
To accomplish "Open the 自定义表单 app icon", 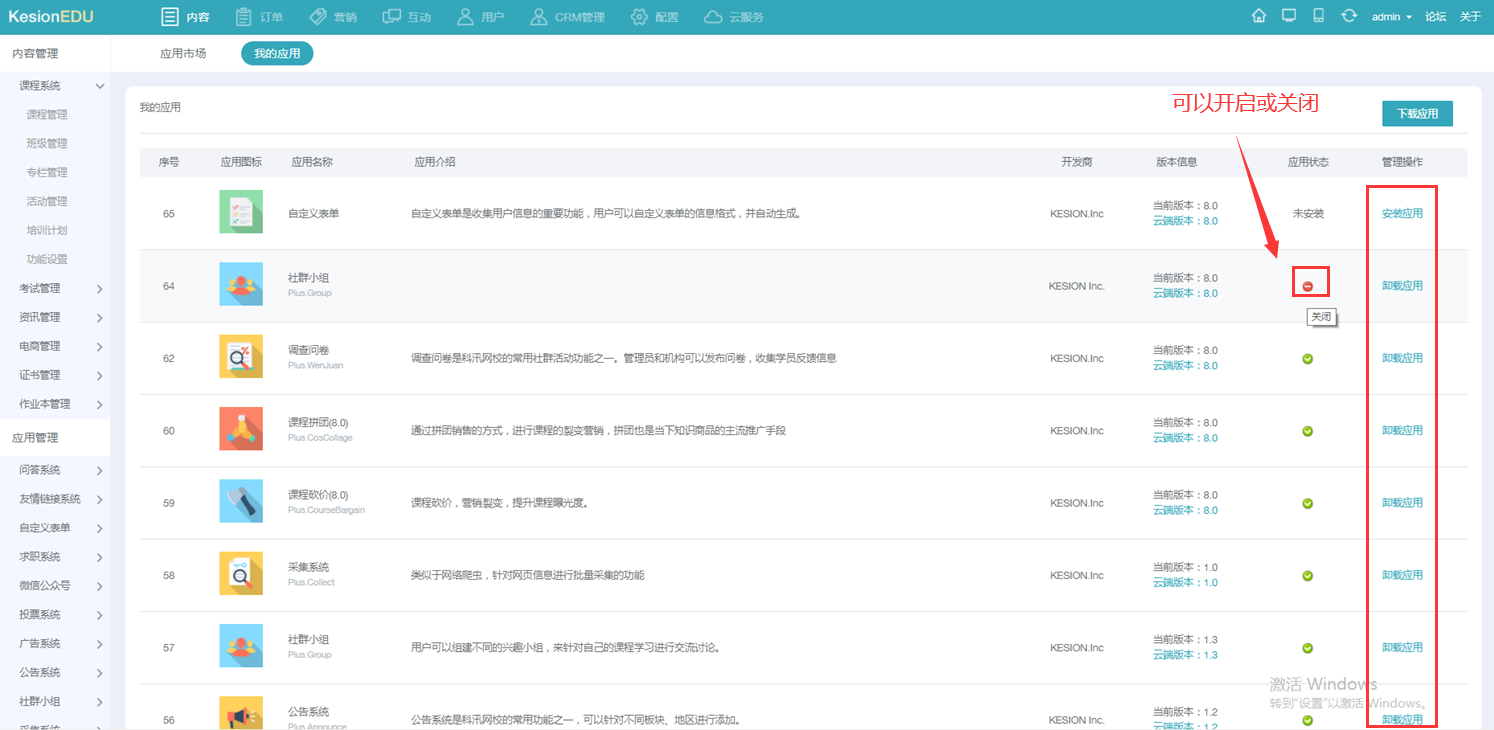I will 241,212.
